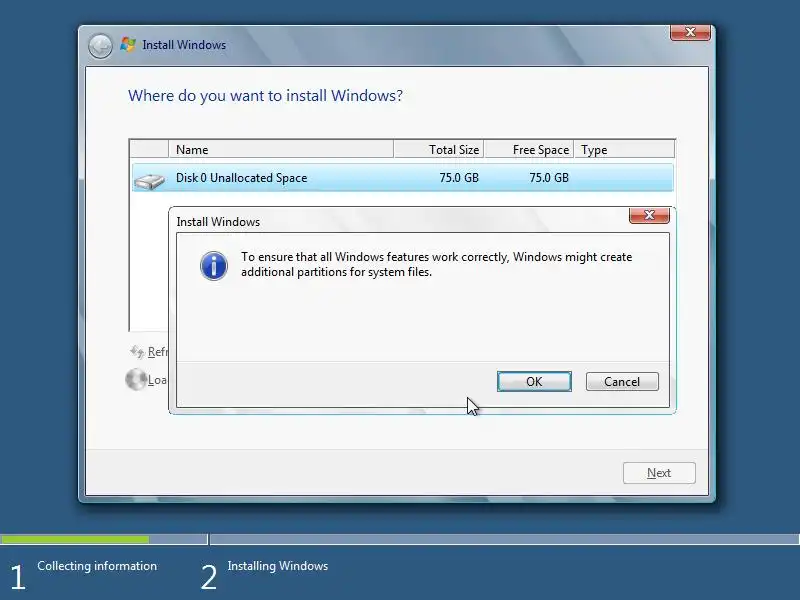The width and height of the screenshot is (800, 600).
Task: Click the Refresh arrows icon
Action: pos(137,352)
